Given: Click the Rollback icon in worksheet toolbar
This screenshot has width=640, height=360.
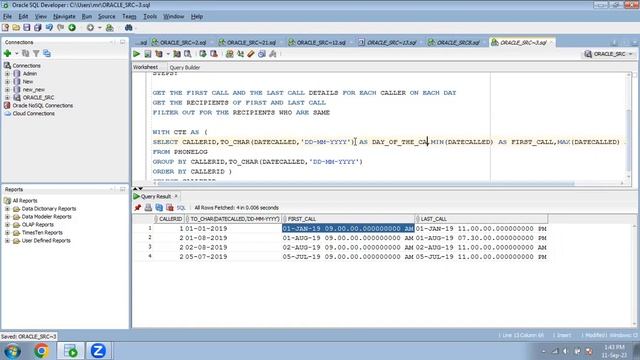Looking at the screenshot, I should click(213, 54).
